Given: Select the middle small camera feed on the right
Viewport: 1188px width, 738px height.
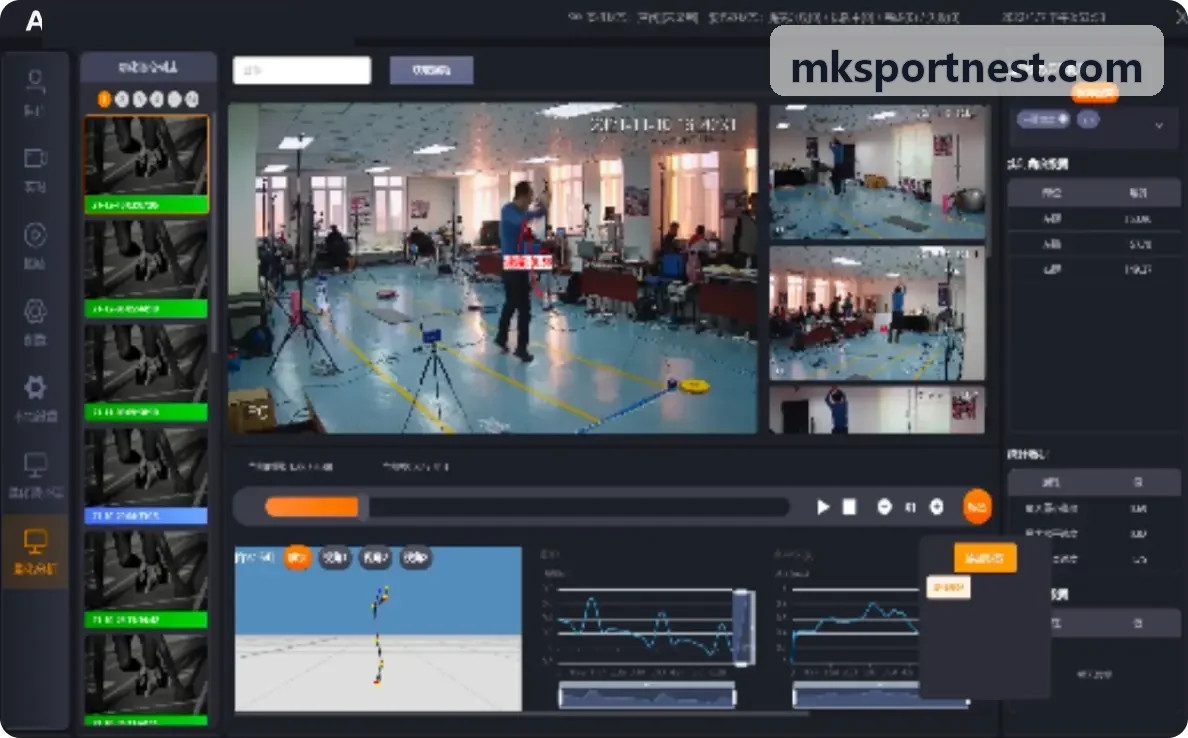Looking at the screenshot, I should (877, 313).
